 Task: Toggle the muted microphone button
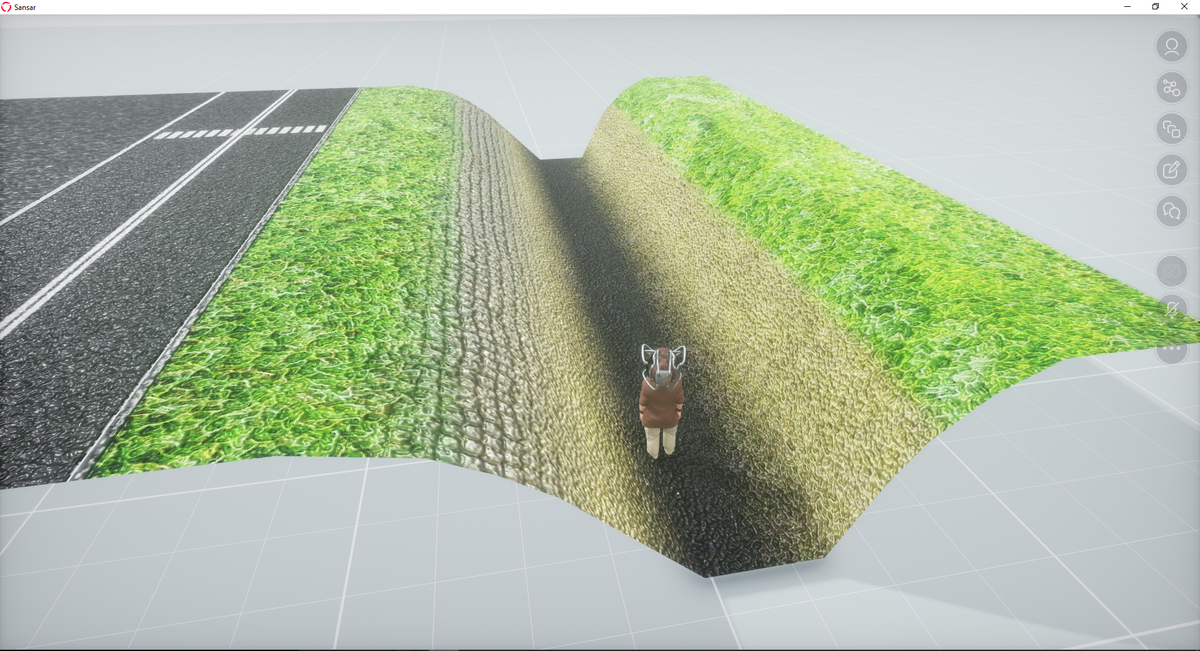click(x=1171, y=311)
